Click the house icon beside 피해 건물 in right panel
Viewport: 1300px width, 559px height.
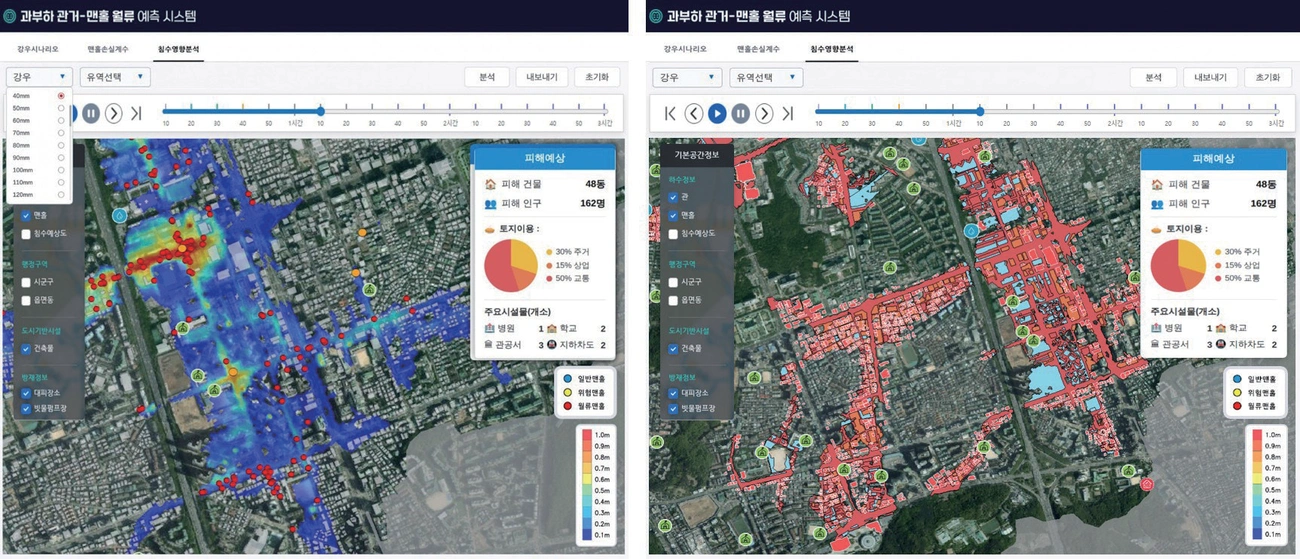(x=1158, y=185)
